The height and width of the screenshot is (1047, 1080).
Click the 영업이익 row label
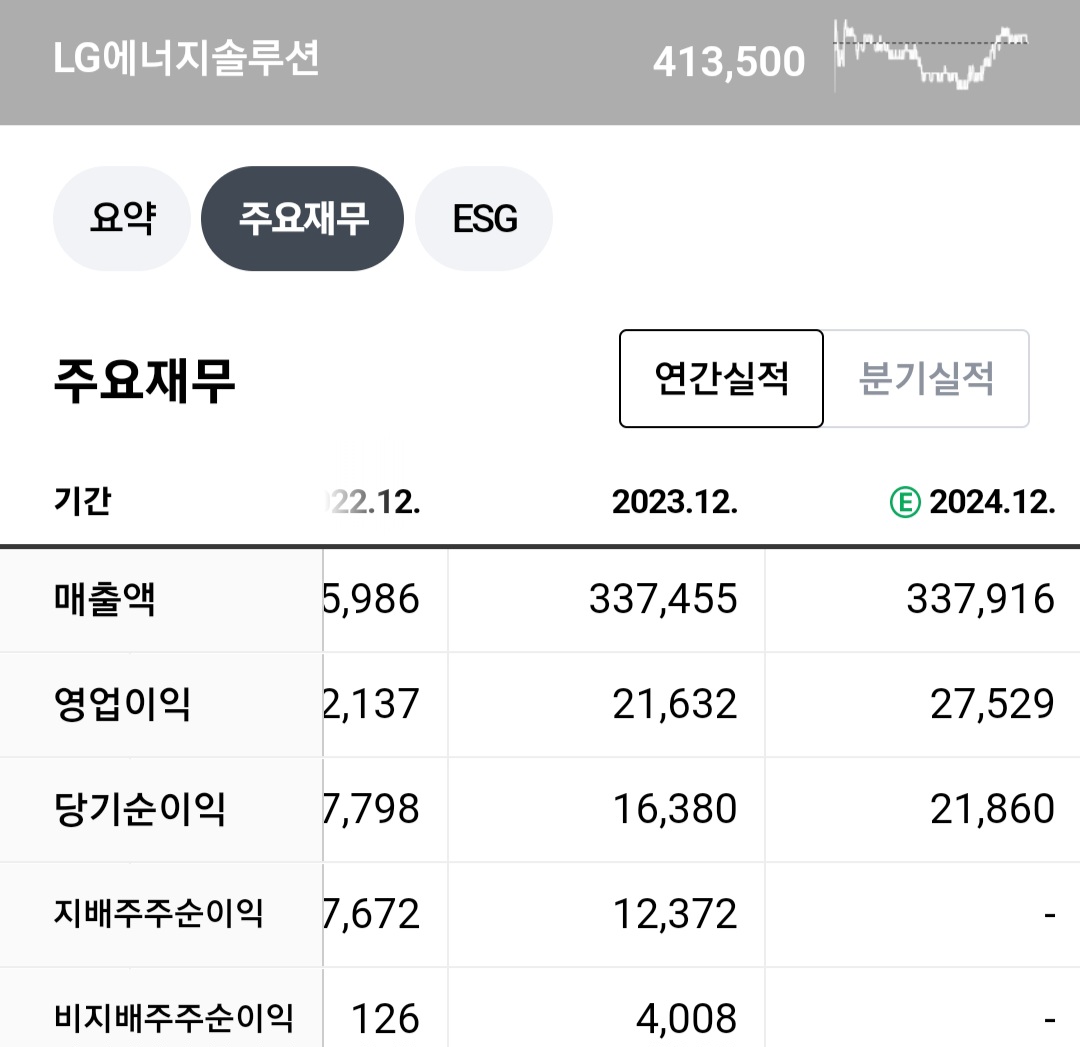(x=122, y=704)
